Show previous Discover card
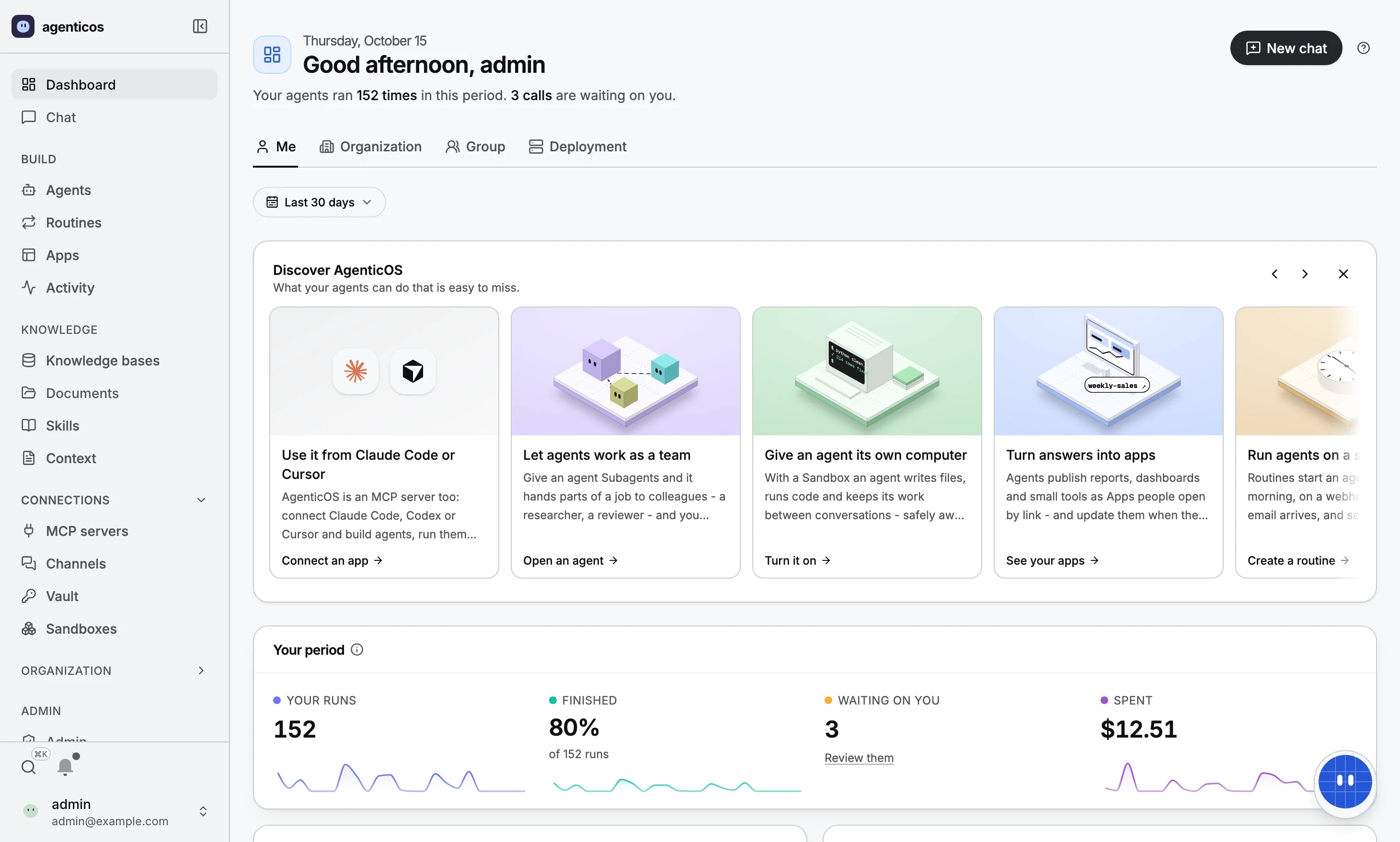 click(1274, 274)
